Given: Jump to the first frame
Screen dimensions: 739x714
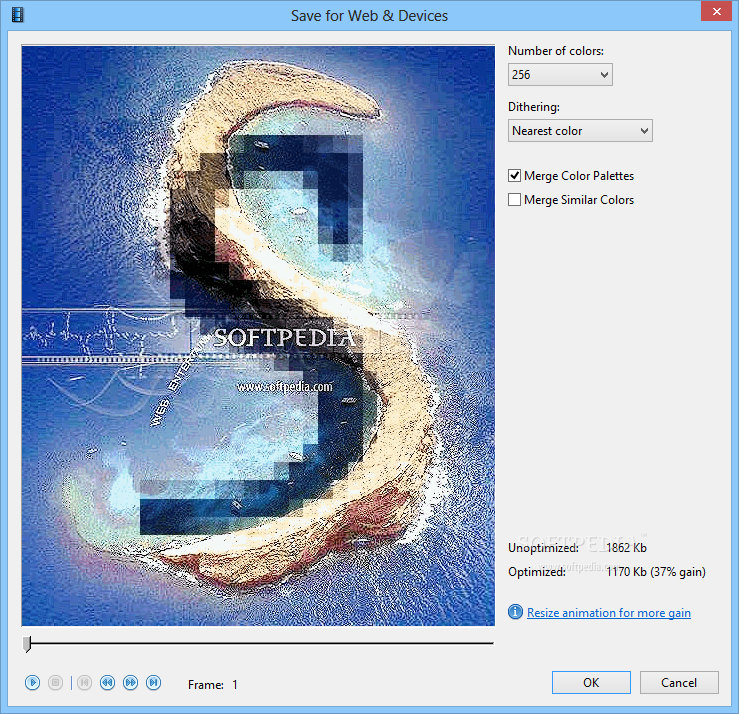Looking at the screenshot, I should (84, 682).
